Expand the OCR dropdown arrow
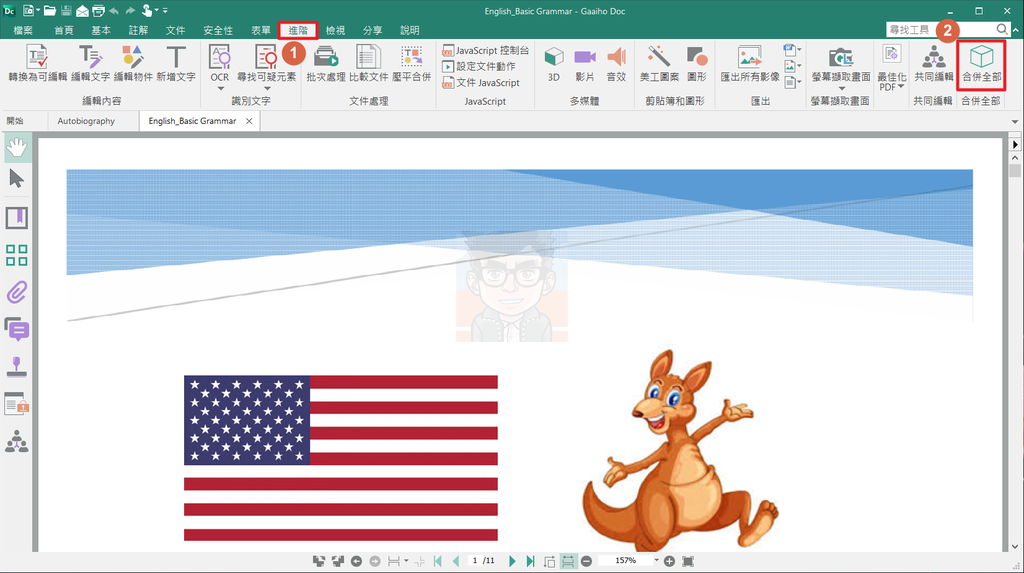Image resolution: width=1024 pixels, height=573 pixels. tap(220, 88)
